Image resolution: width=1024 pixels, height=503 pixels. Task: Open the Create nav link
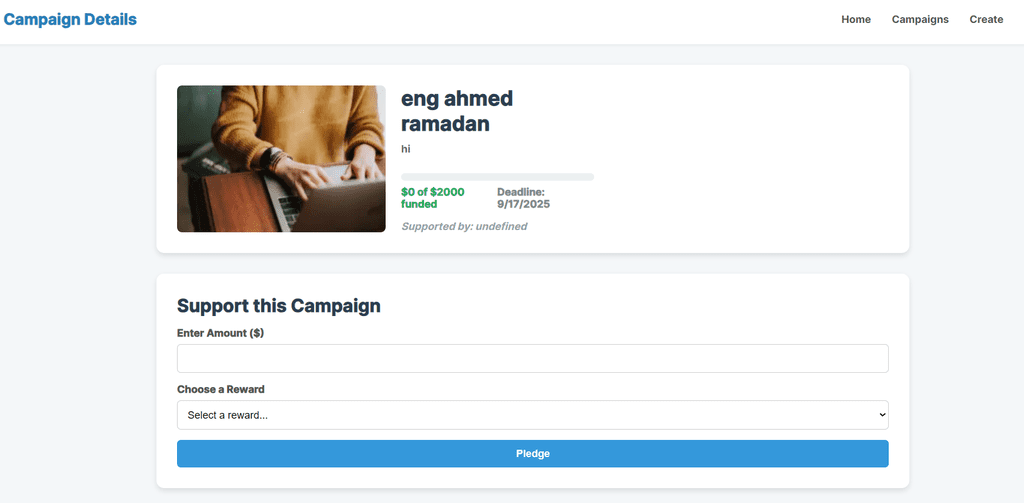click(986, 20)
